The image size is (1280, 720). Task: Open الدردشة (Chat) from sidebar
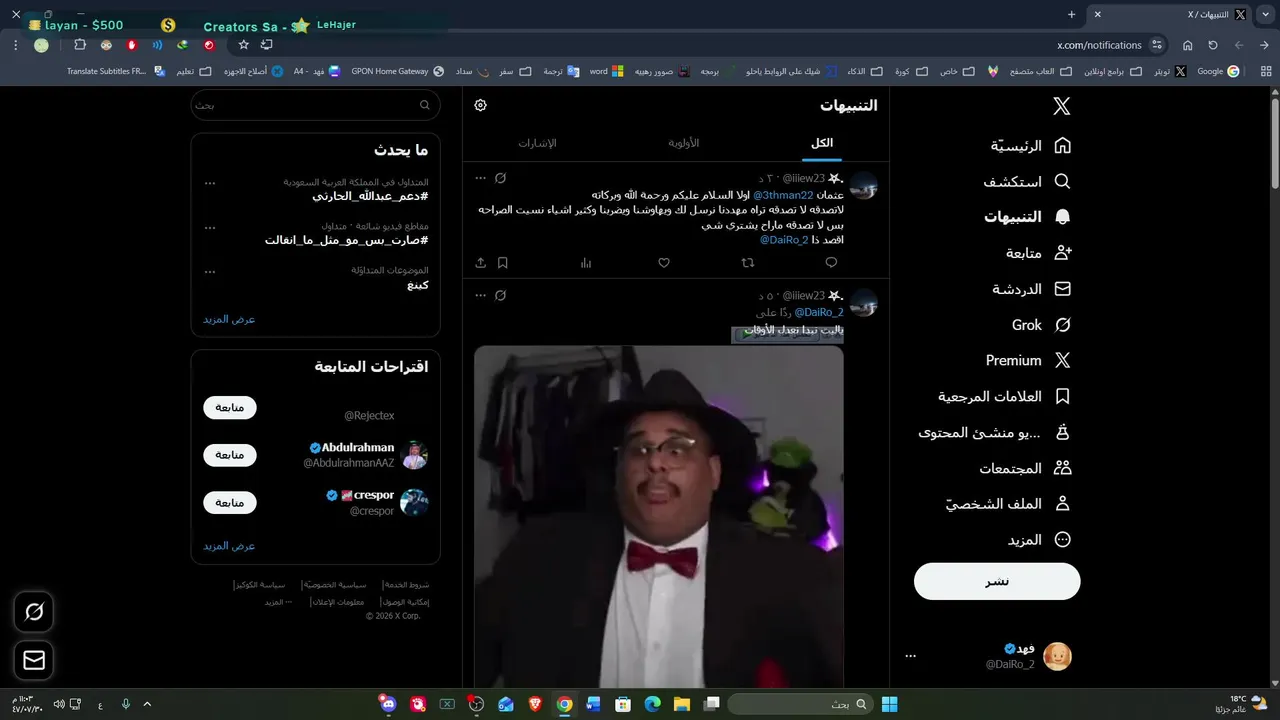(x=1031, y=289)
